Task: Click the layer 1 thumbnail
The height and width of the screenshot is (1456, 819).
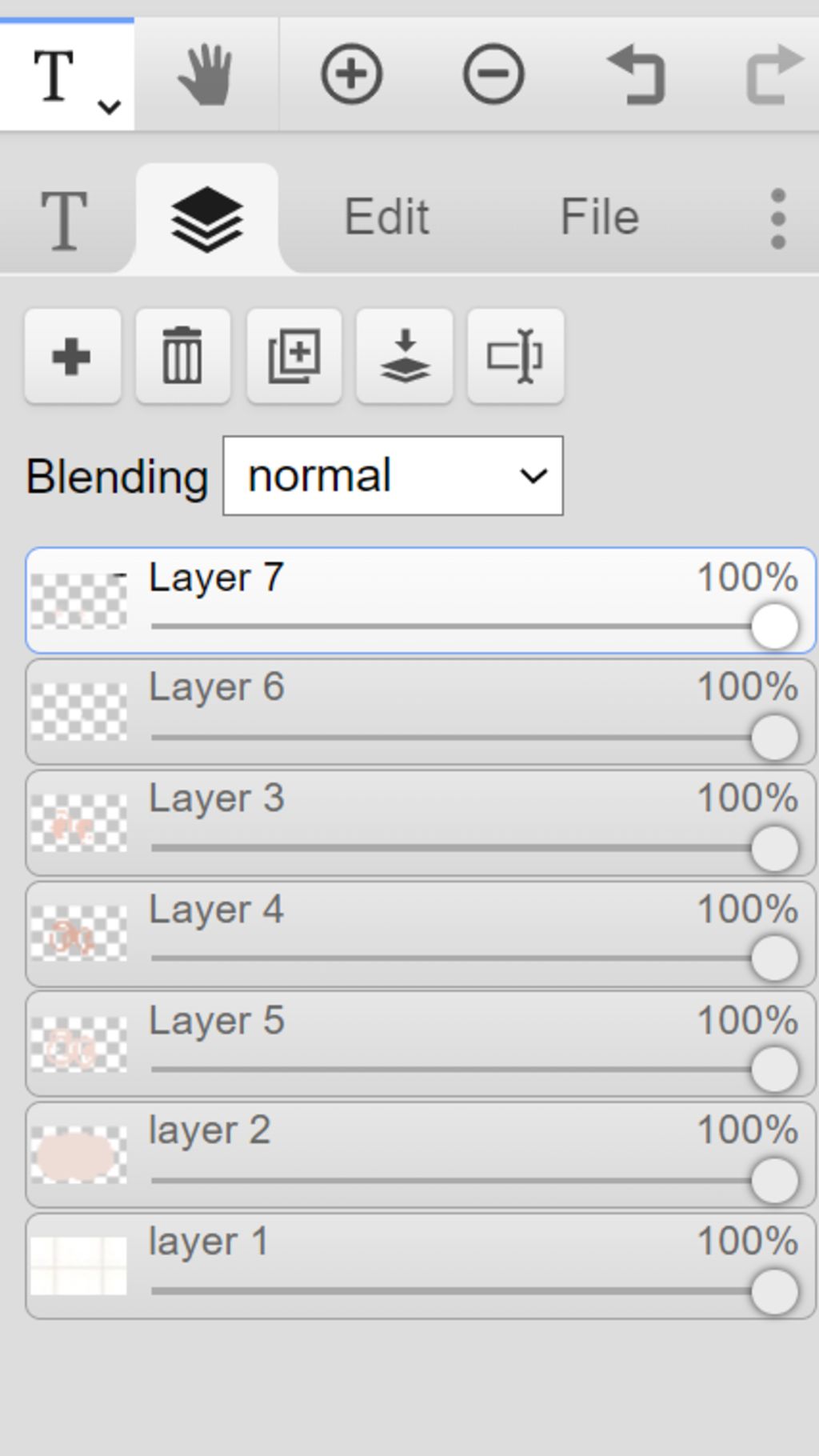Action: coord(78,1266)
